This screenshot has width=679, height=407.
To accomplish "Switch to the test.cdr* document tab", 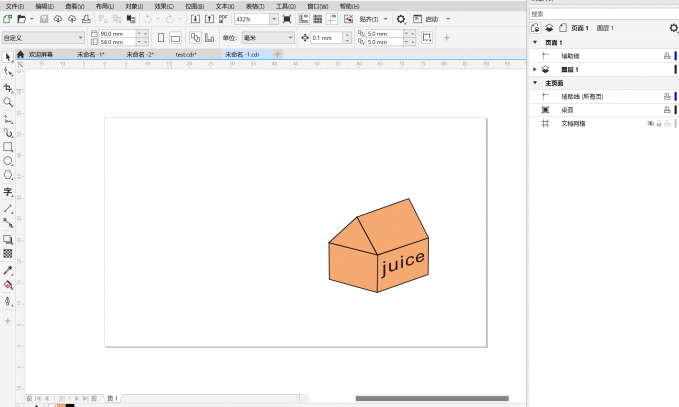I will (186, 55).
